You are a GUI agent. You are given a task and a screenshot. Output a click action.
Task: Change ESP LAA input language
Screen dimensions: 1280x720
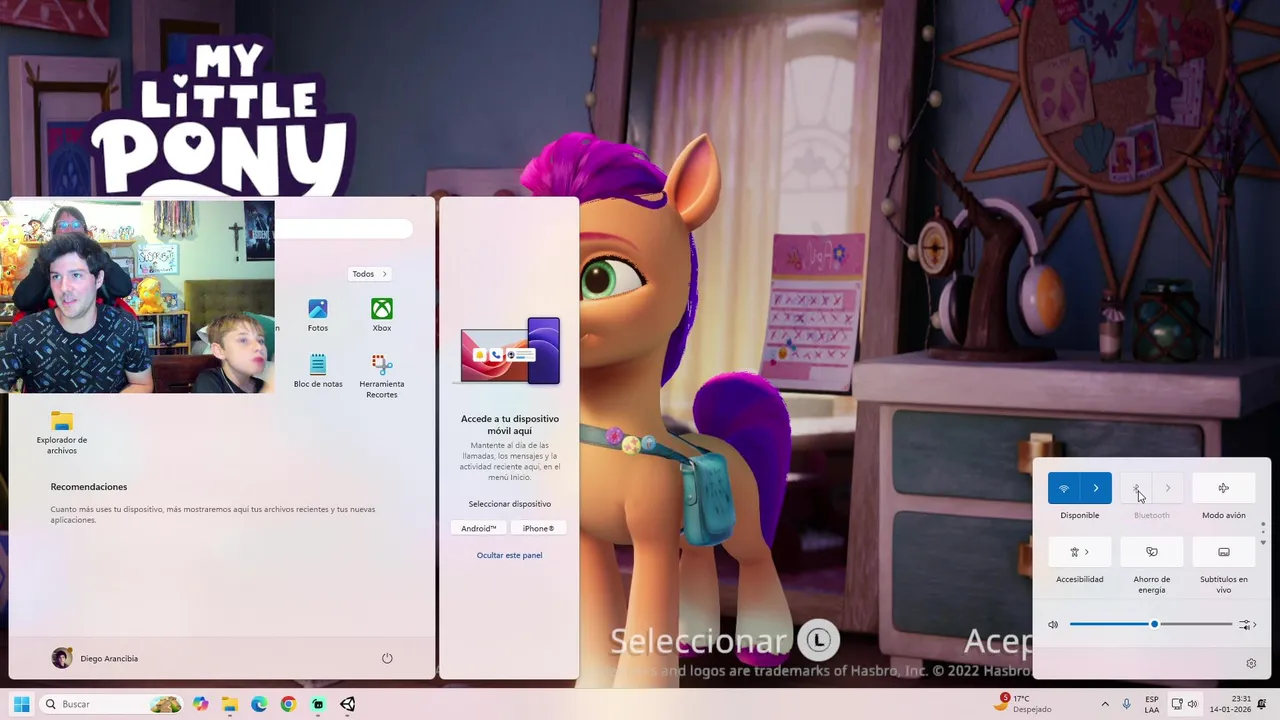tap(1152, 704)
